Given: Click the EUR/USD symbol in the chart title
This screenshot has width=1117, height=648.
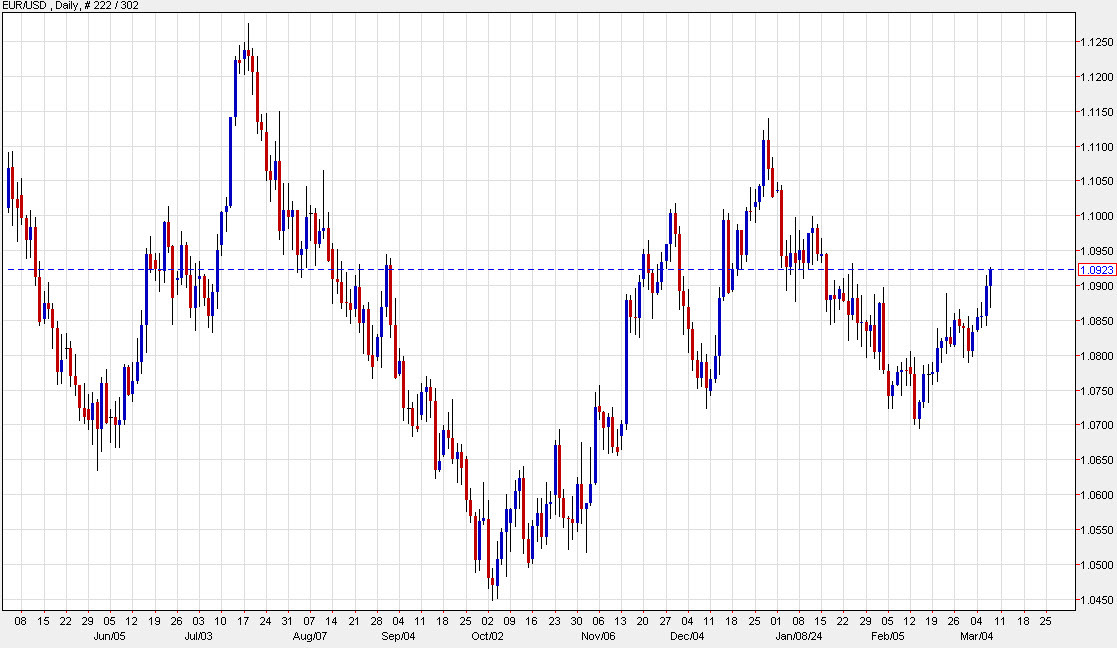Looking at the screenshot, I should pos(22,5).
